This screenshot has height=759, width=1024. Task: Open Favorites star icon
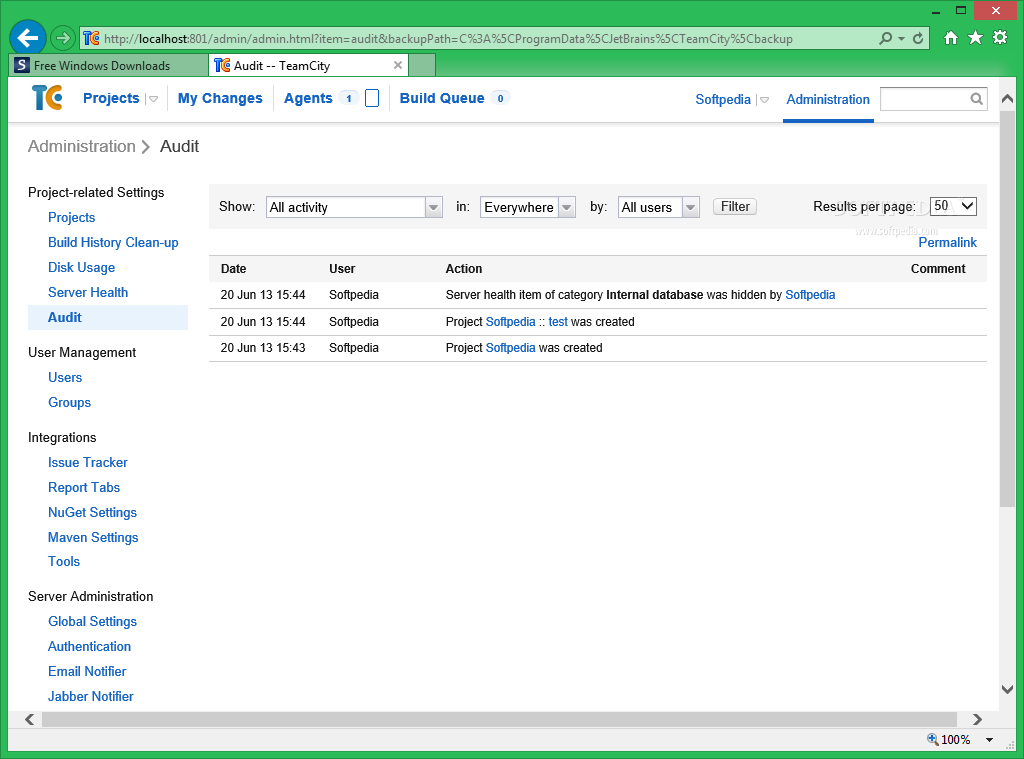975,37
